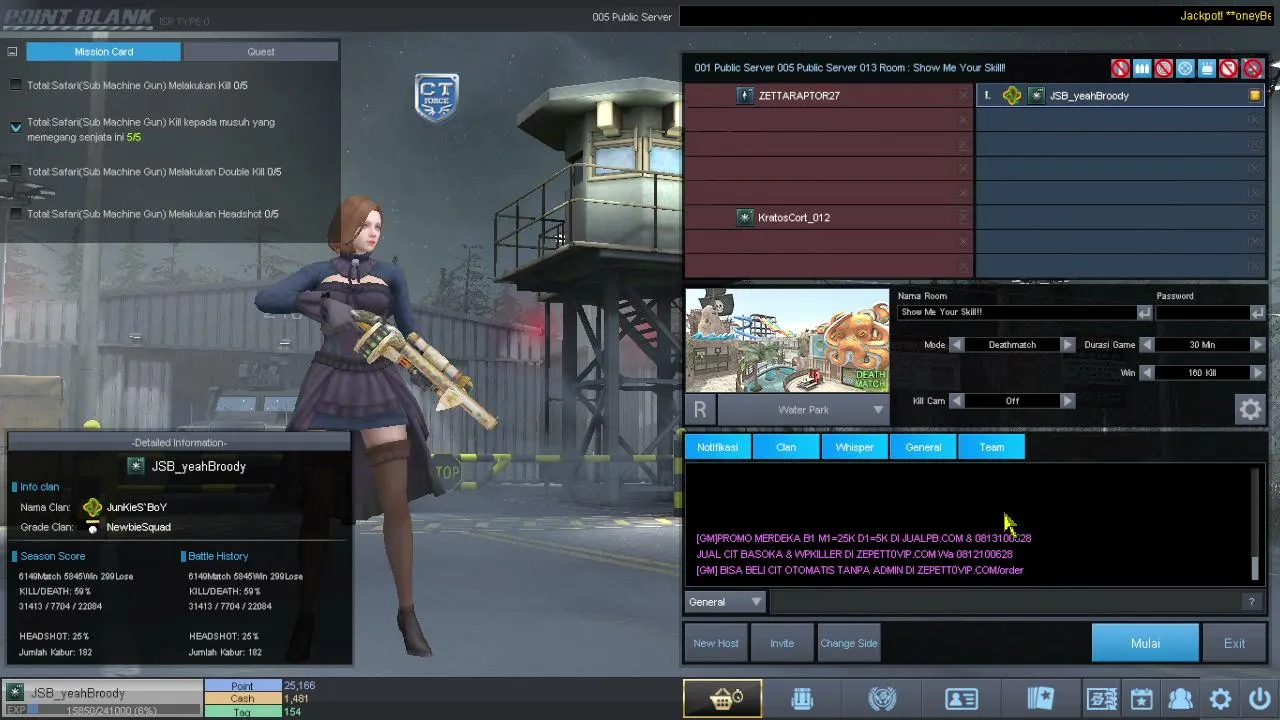Toggle the Melakukan Double Kill 0/5 checkbox
Screen dimensions: 1280x720
click(x=15, y=172)
